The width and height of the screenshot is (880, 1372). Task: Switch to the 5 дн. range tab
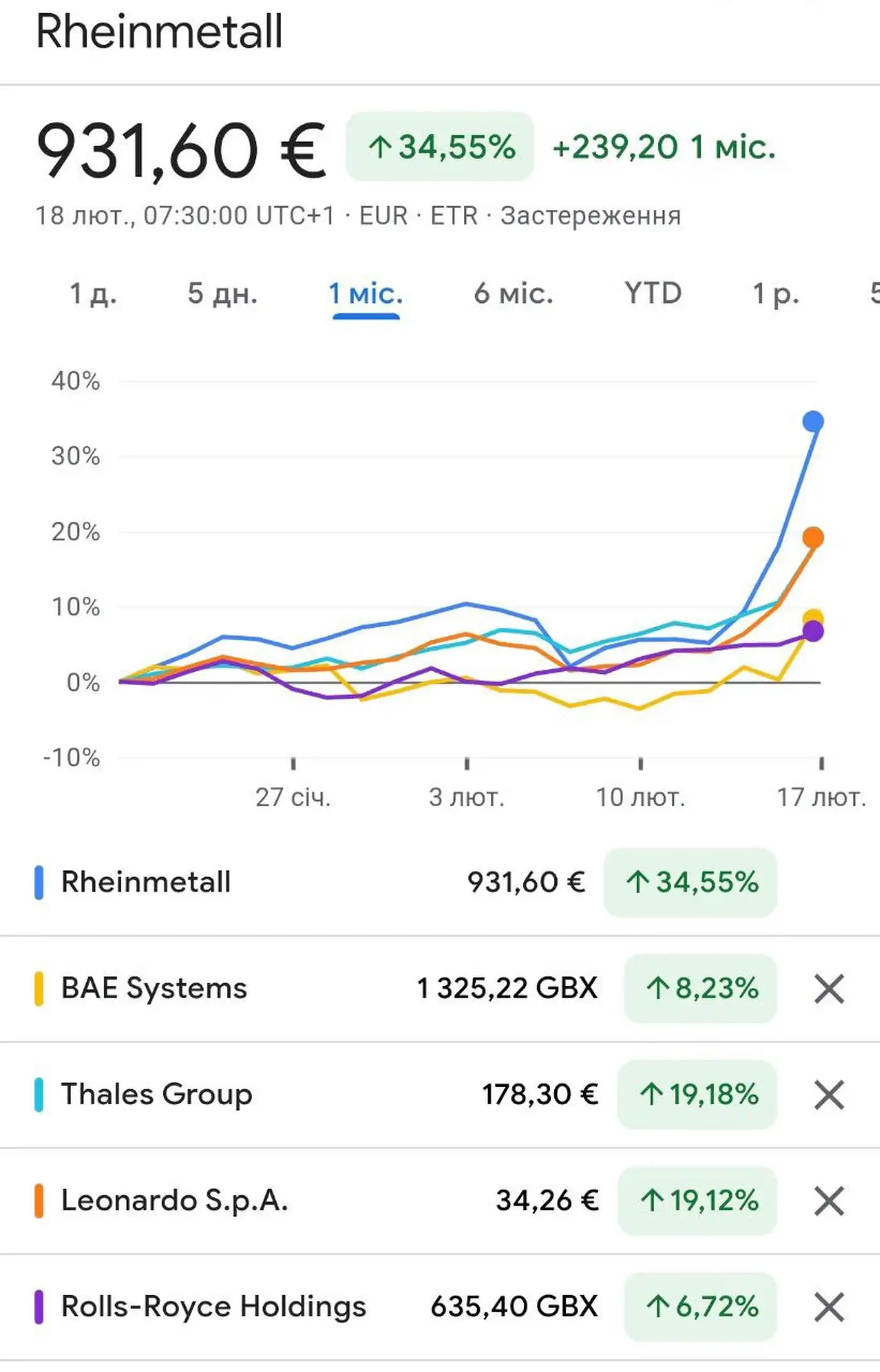(223, 294)
